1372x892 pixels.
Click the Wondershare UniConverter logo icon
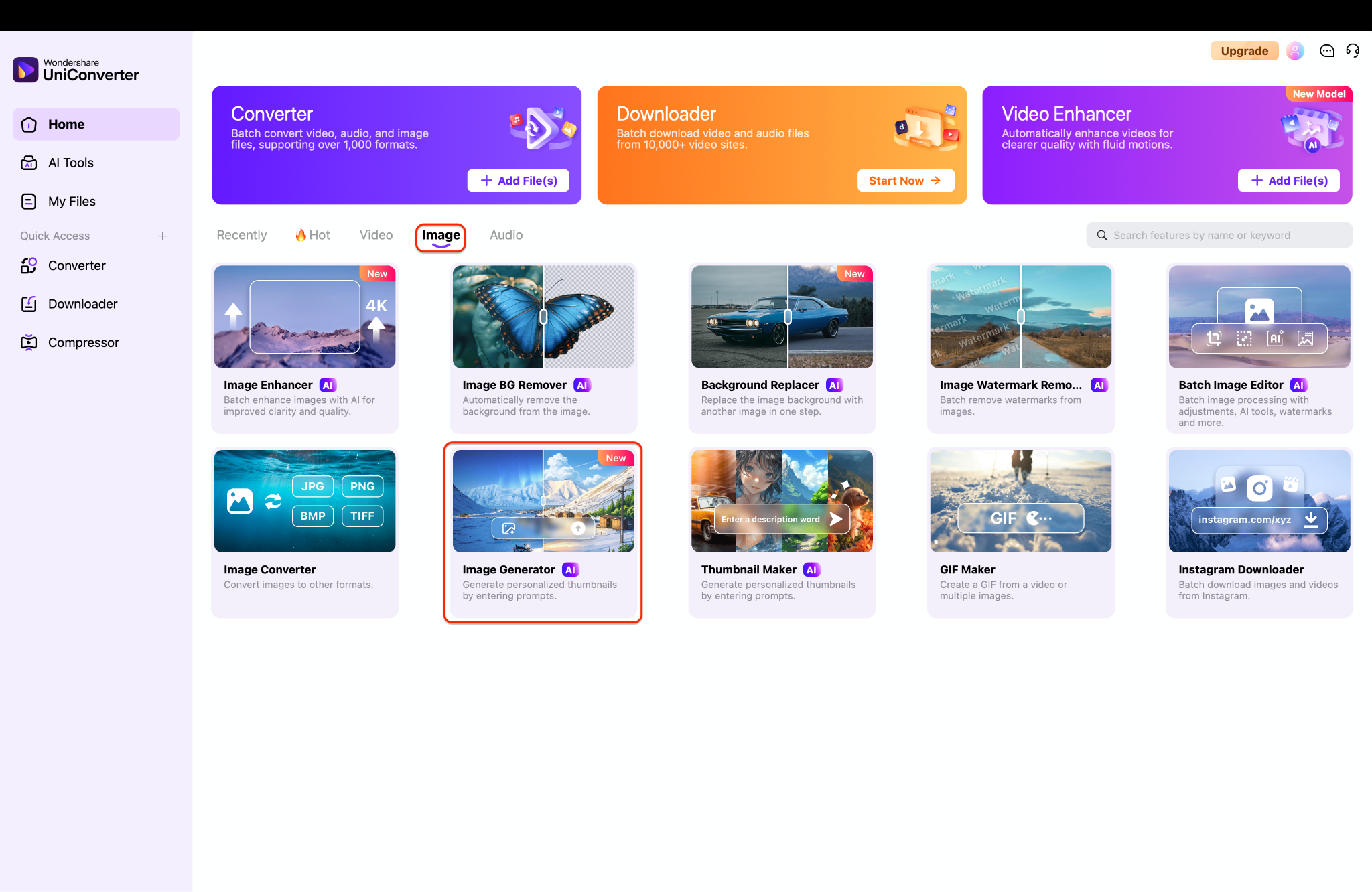click(x=25, y=69)
